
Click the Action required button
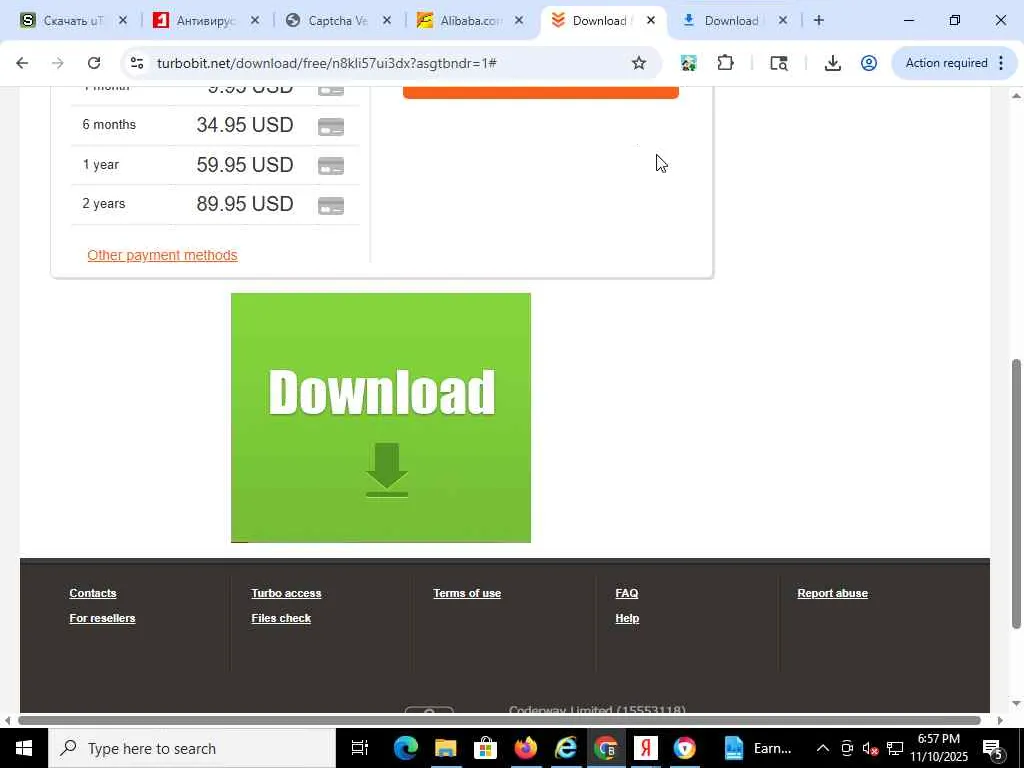954,63
